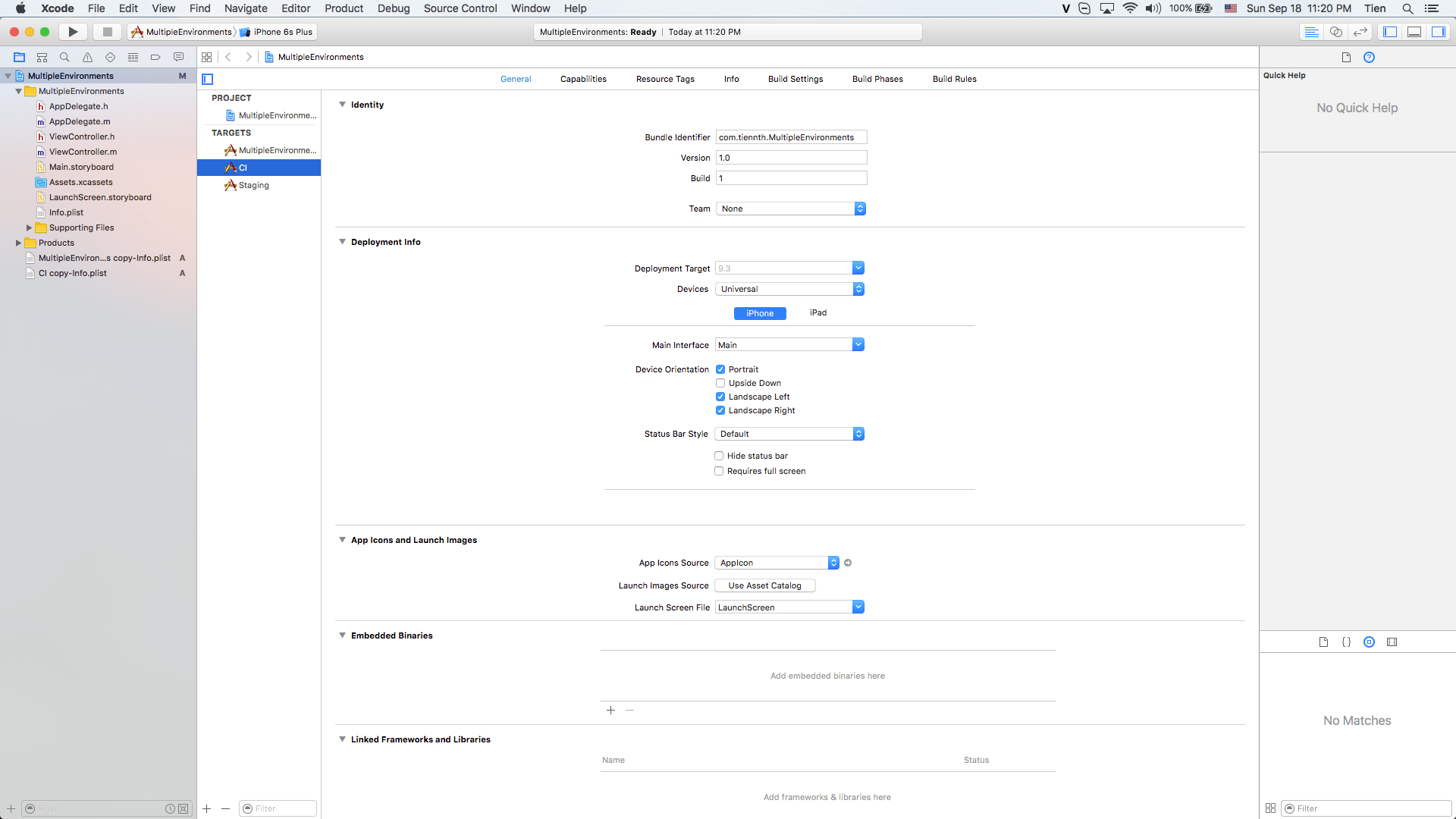The image size is (1456, 819).
Task: Open the Find navigator (magnifier icon)
Action: click(64, 57)
